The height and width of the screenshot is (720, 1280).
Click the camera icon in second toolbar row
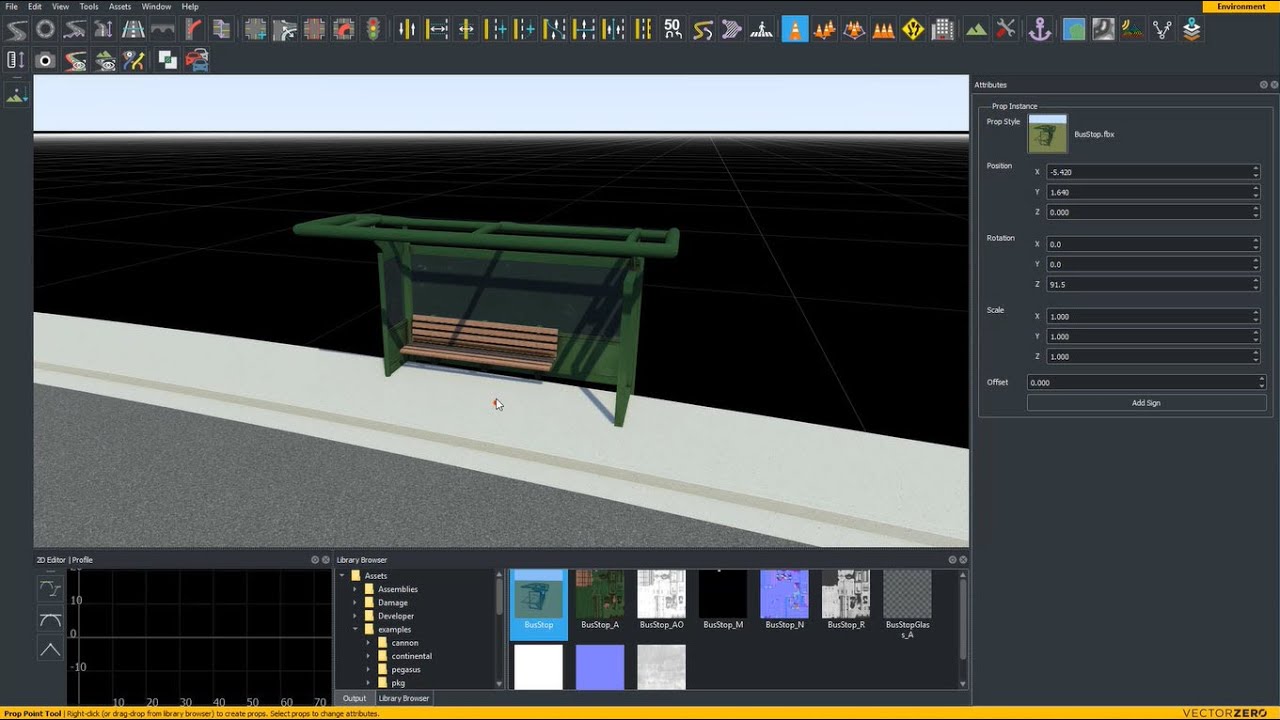45,61
